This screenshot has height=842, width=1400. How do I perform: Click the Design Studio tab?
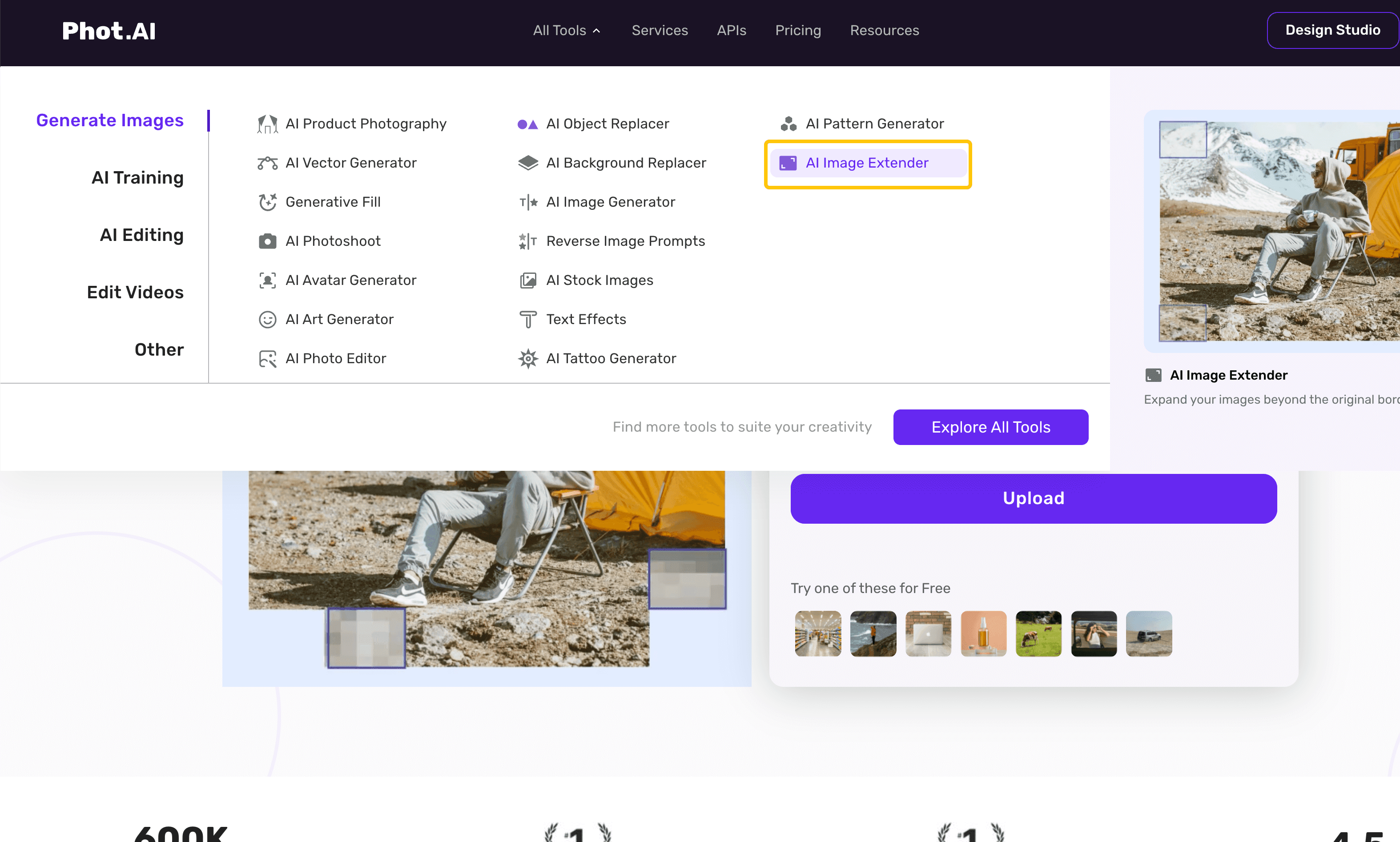click(1333, 30)
